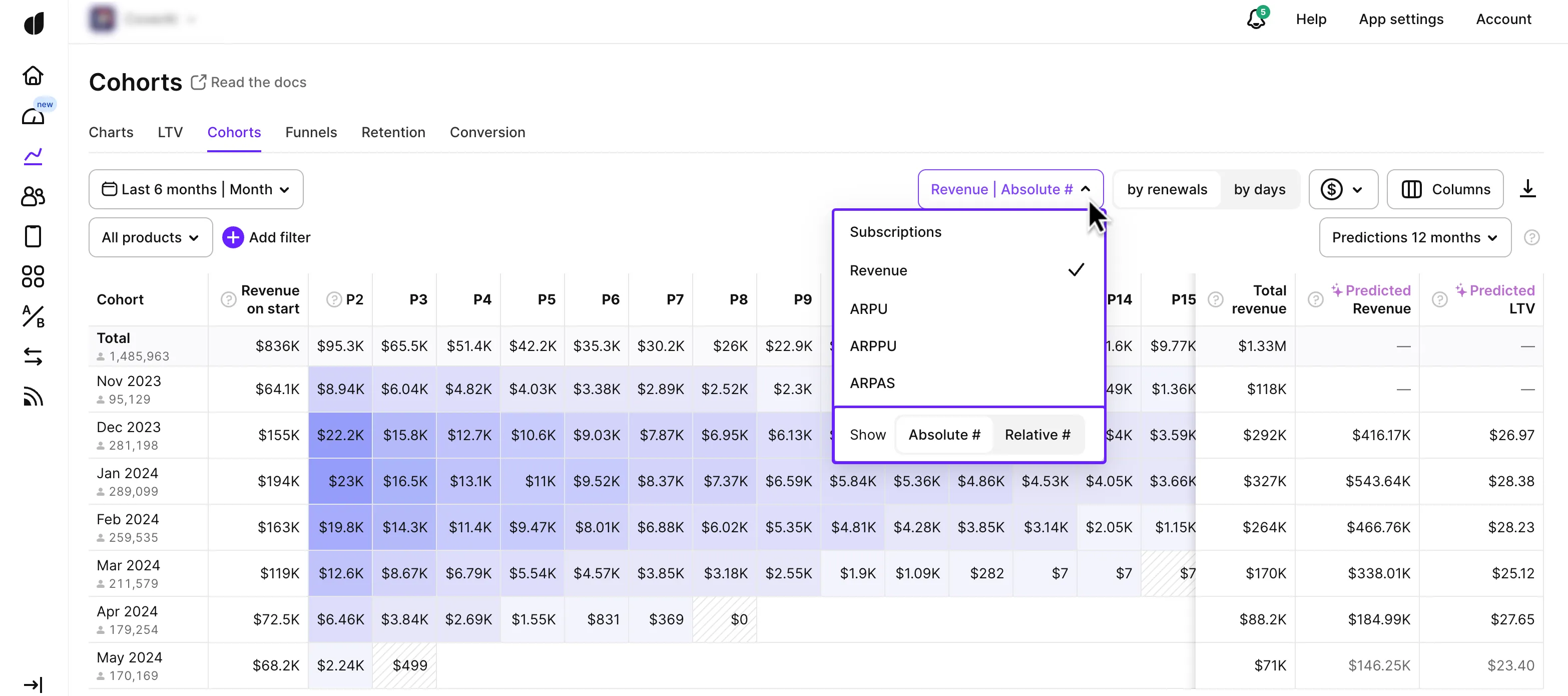Click the home icon in sidebar
This screenshot has width=1568, height=696.
[x=33, y=76]
